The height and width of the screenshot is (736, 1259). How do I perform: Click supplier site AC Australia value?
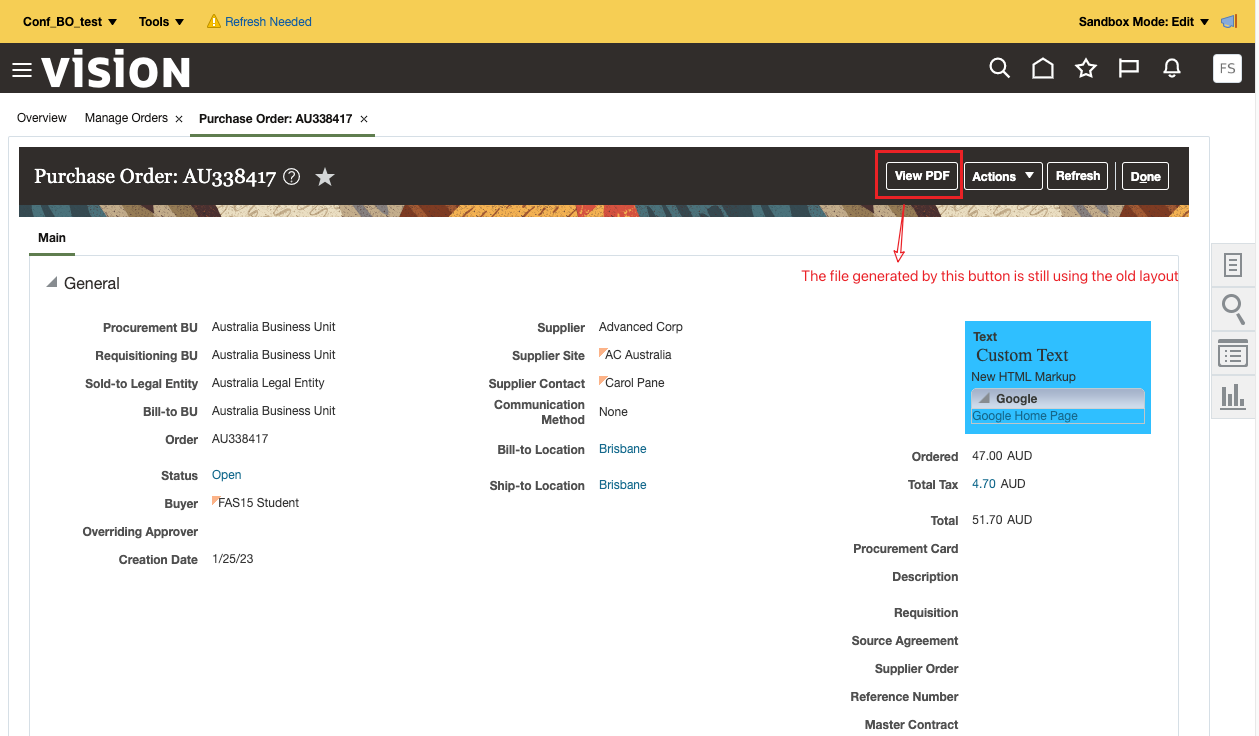(x=638, y=355)
